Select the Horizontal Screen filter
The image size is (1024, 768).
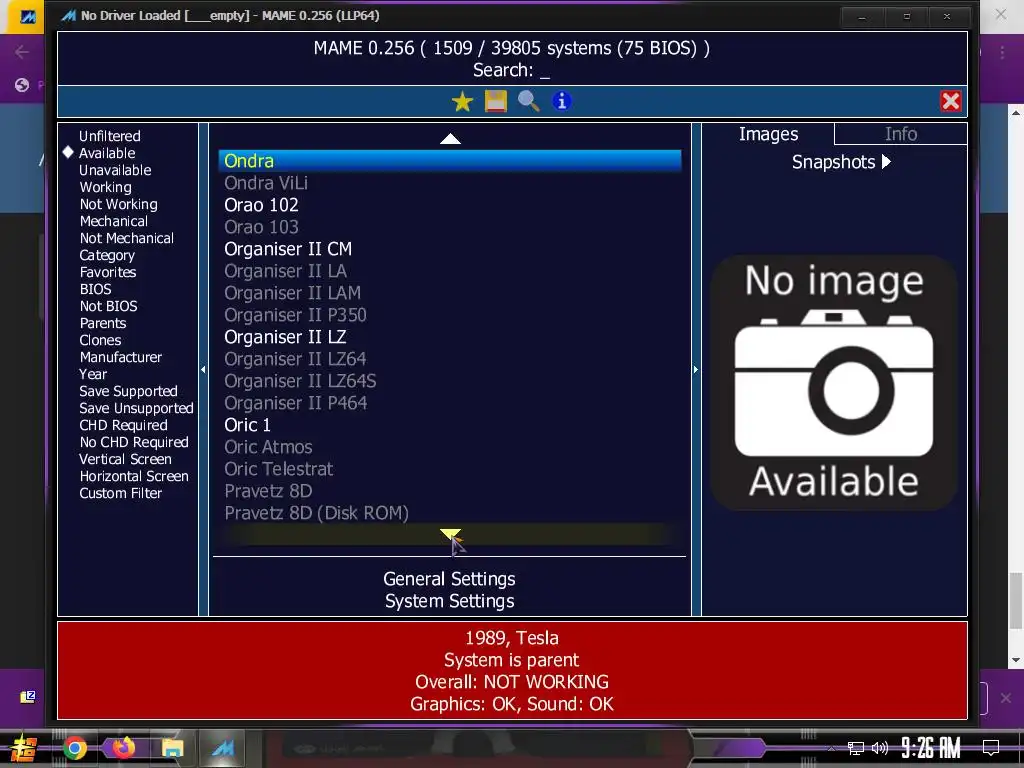[134, 475]
